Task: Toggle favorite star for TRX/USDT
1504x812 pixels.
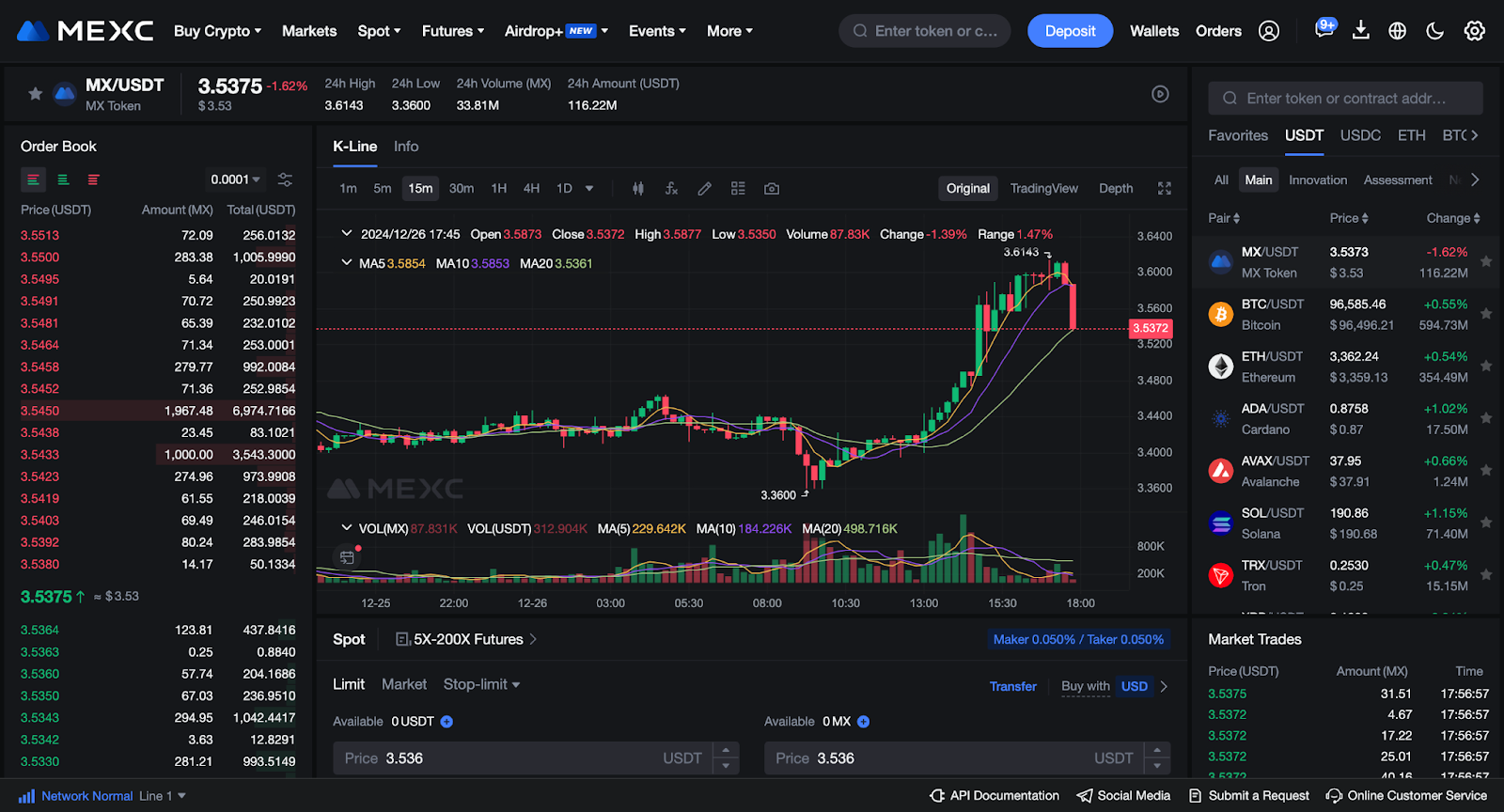Action: click(x=1486, y=574)
